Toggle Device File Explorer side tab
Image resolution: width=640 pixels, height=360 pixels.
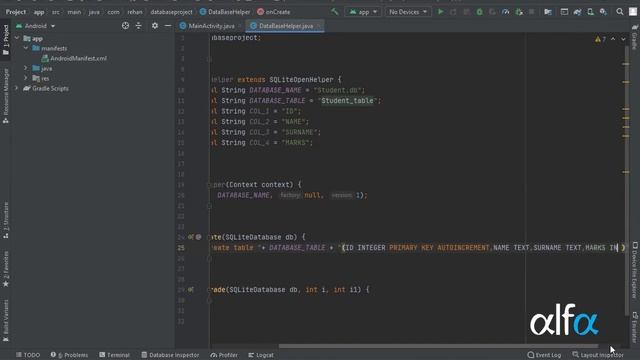(x=635, y=270)
